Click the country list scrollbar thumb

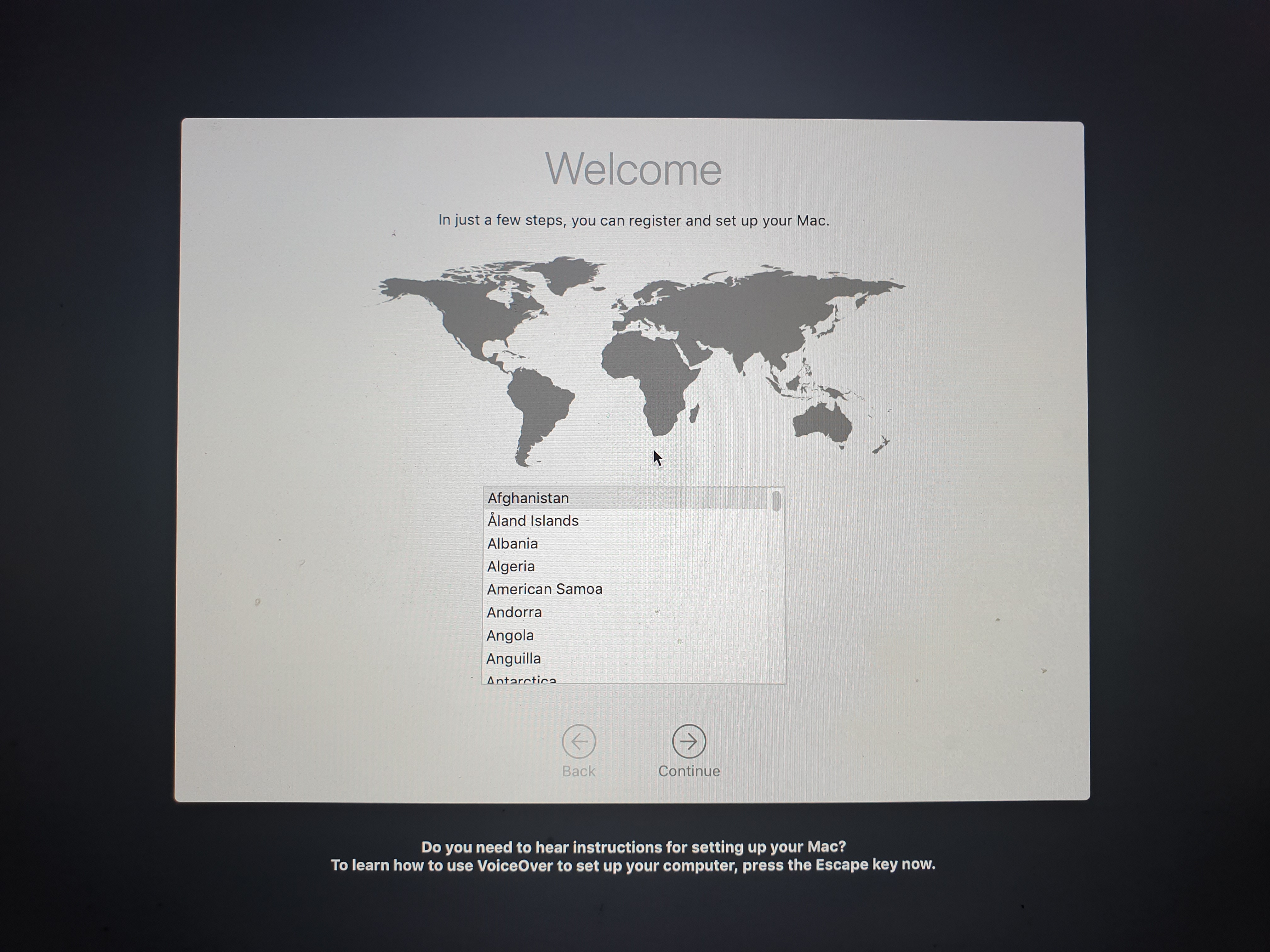776,500
